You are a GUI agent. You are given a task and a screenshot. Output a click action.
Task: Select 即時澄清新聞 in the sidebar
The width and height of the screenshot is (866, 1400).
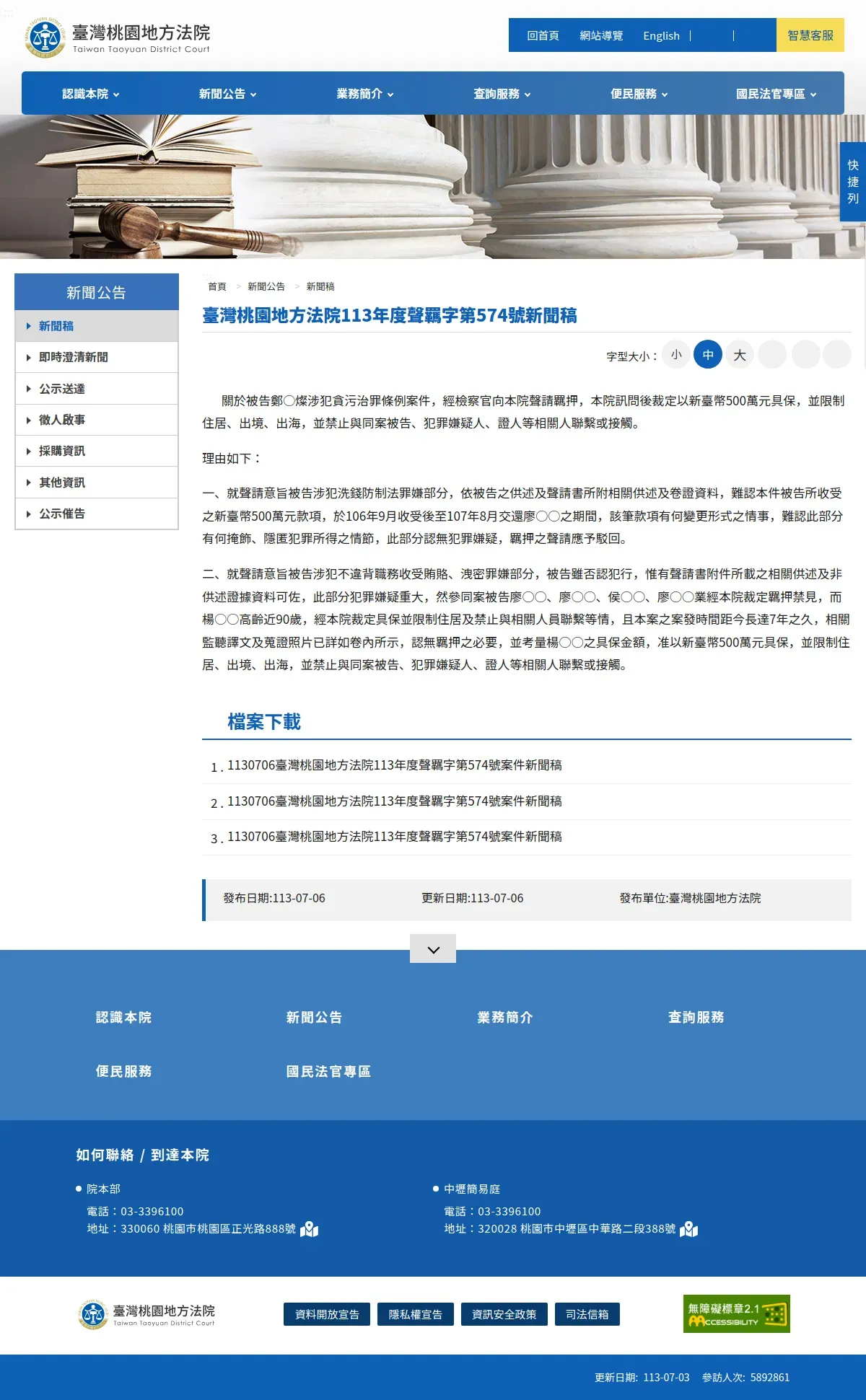[x=97, y=357]
